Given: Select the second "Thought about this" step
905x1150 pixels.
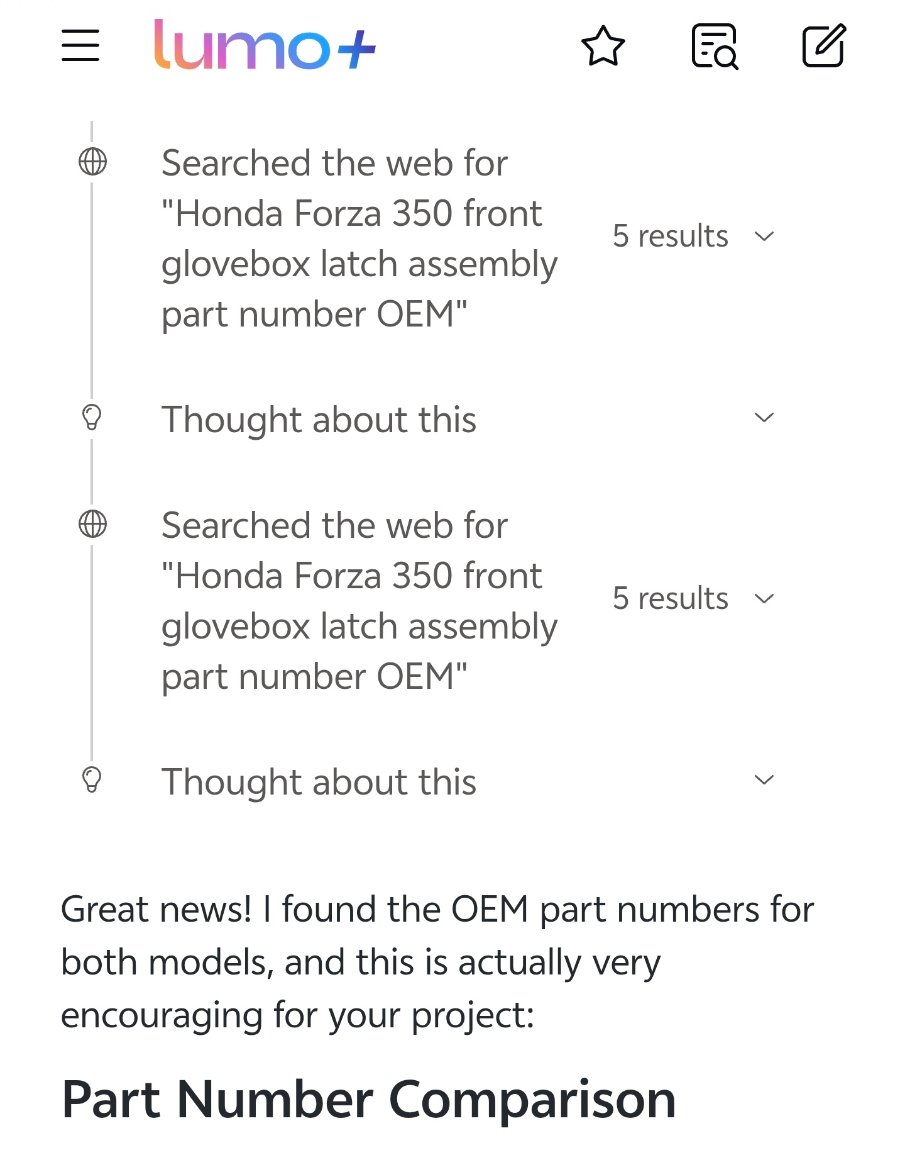Looking at the screenshot, I should pyautogui.click(x=319, y=782).
